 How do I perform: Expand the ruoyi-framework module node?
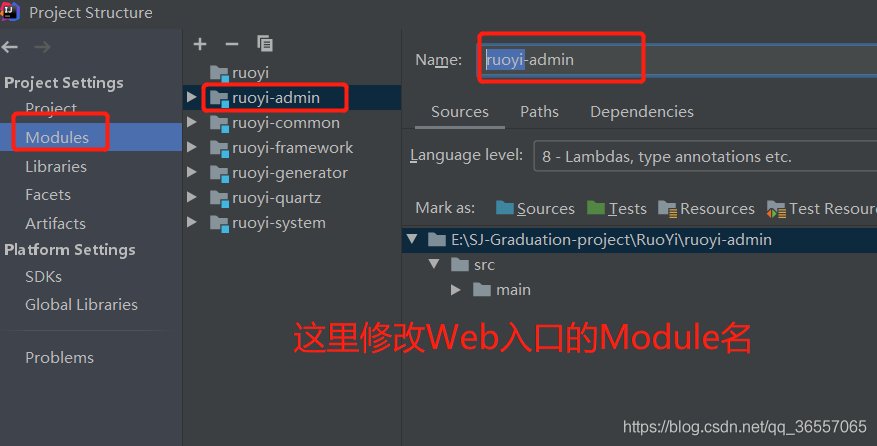click(192, 147)
